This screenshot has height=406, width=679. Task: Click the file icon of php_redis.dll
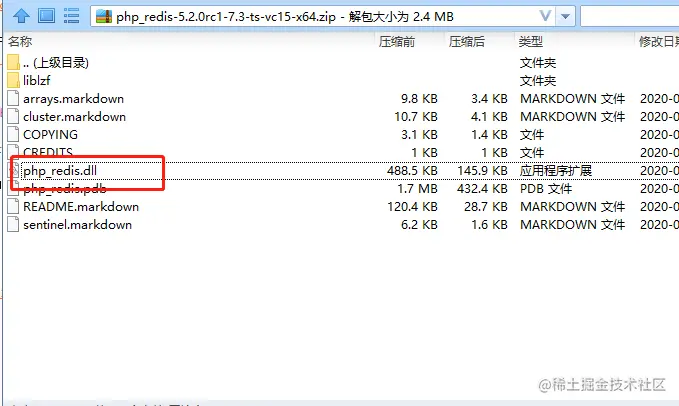[x=15, y=171]
